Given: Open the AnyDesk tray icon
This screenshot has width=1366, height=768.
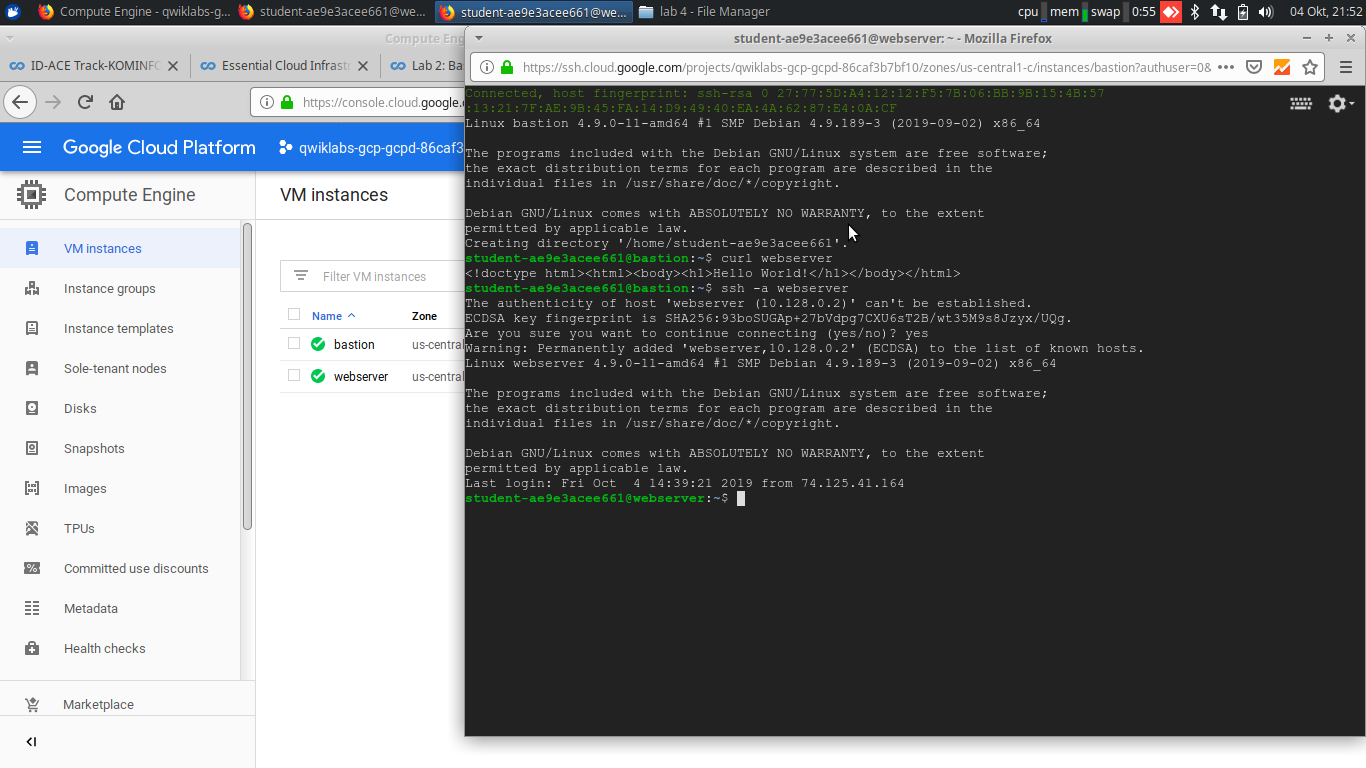Looking at the screenshot, I should pos(1170,12).
